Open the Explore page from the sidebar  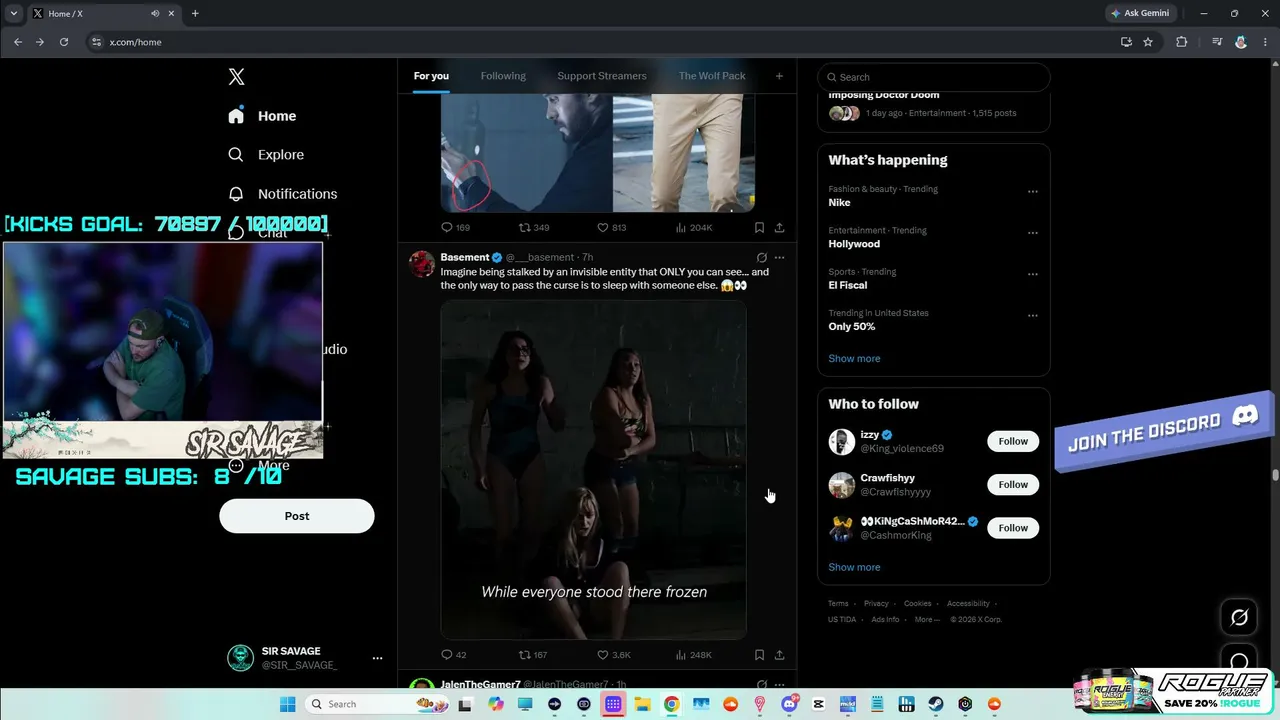point(266,155)
